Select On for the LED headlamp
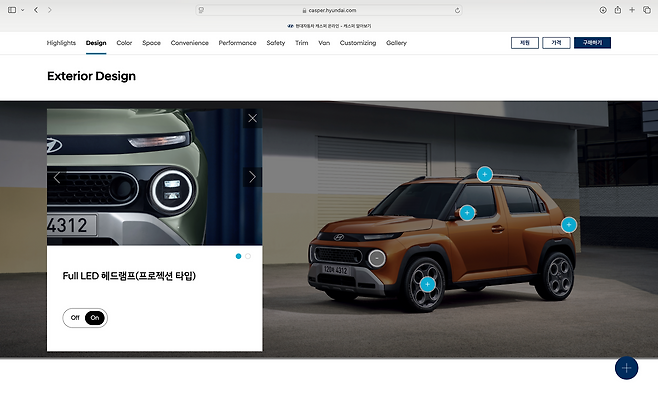658x411 pixels. pos(95,318)
